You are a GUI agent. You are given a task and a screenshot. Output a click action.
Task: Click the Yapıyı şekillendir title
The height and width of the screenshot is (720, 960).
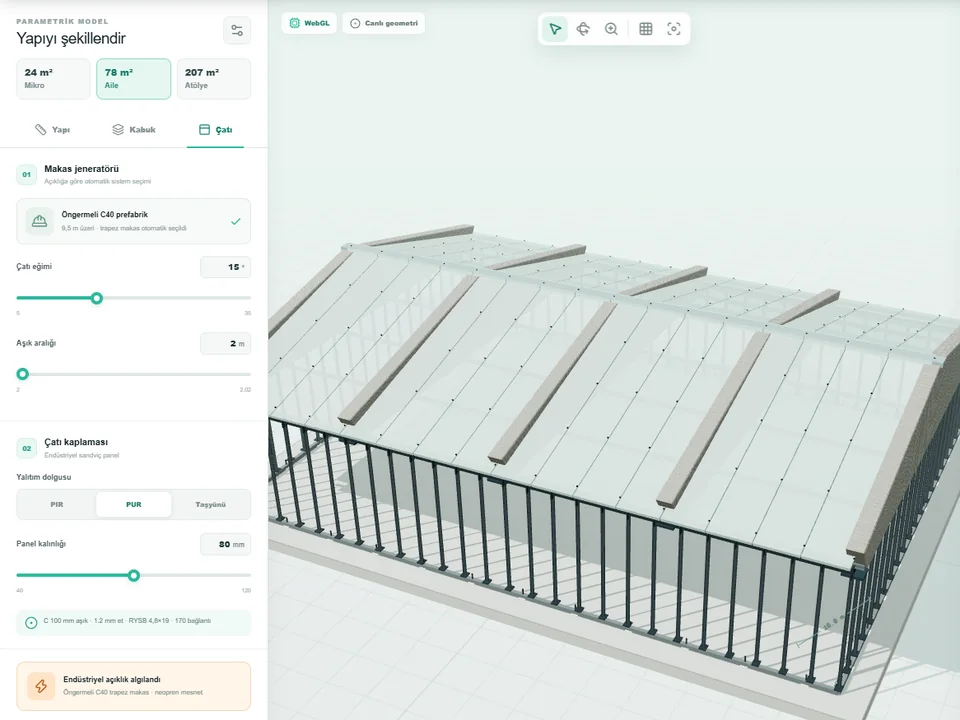point(71,39)
